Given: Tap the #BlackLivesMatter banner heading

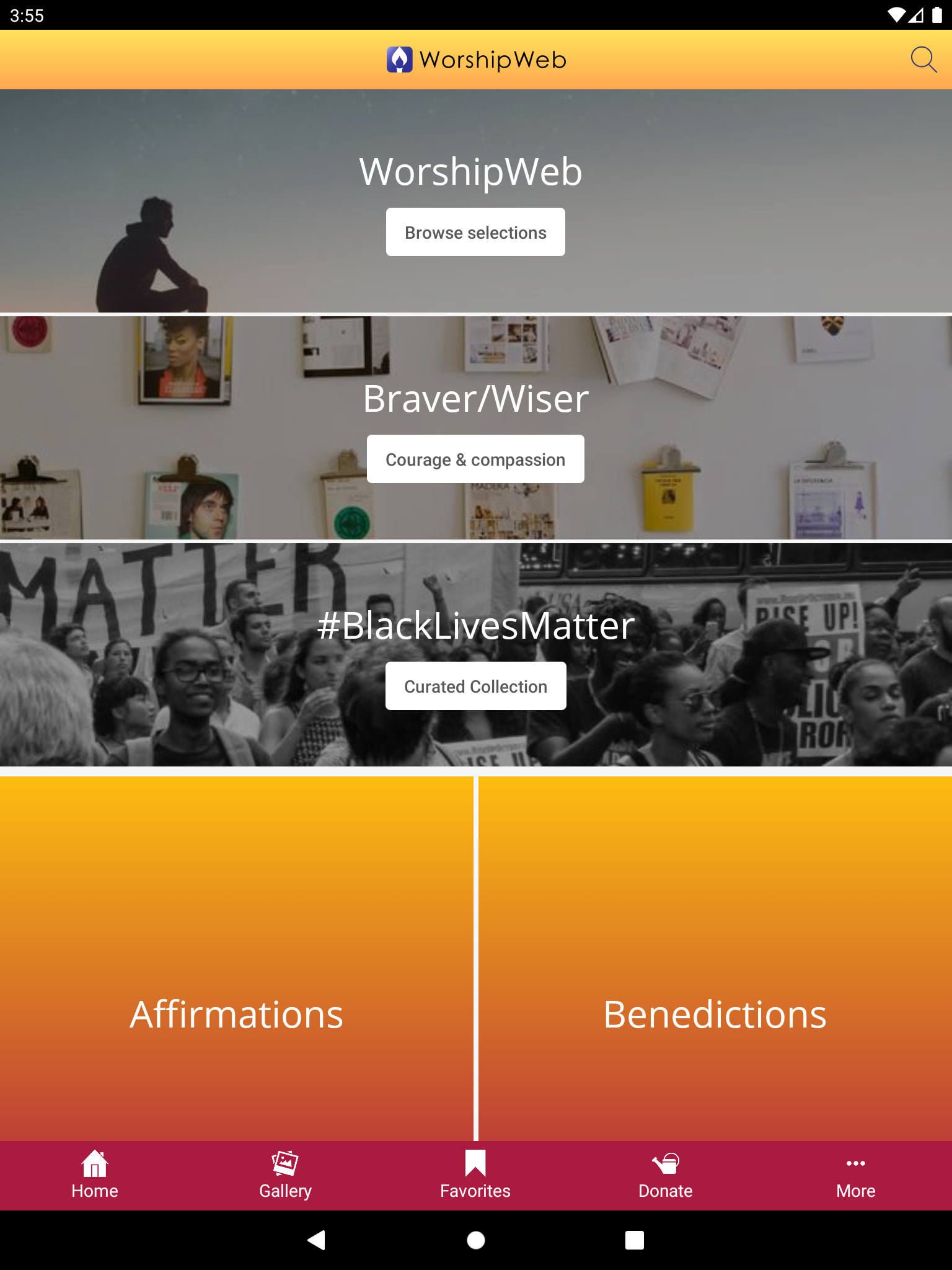Looking at the screenshot, I should pyautogui.click(x=475, y=625).
